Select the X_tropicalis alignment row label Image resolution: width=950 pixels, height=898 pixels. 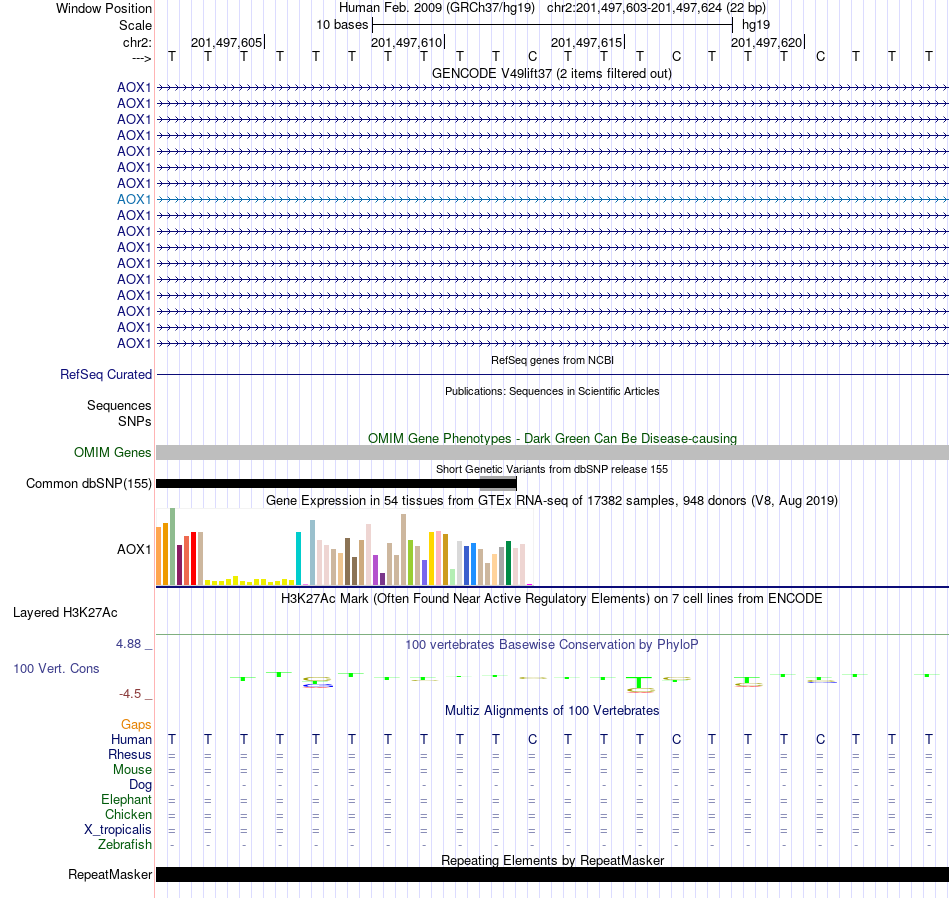coord(118,830)
